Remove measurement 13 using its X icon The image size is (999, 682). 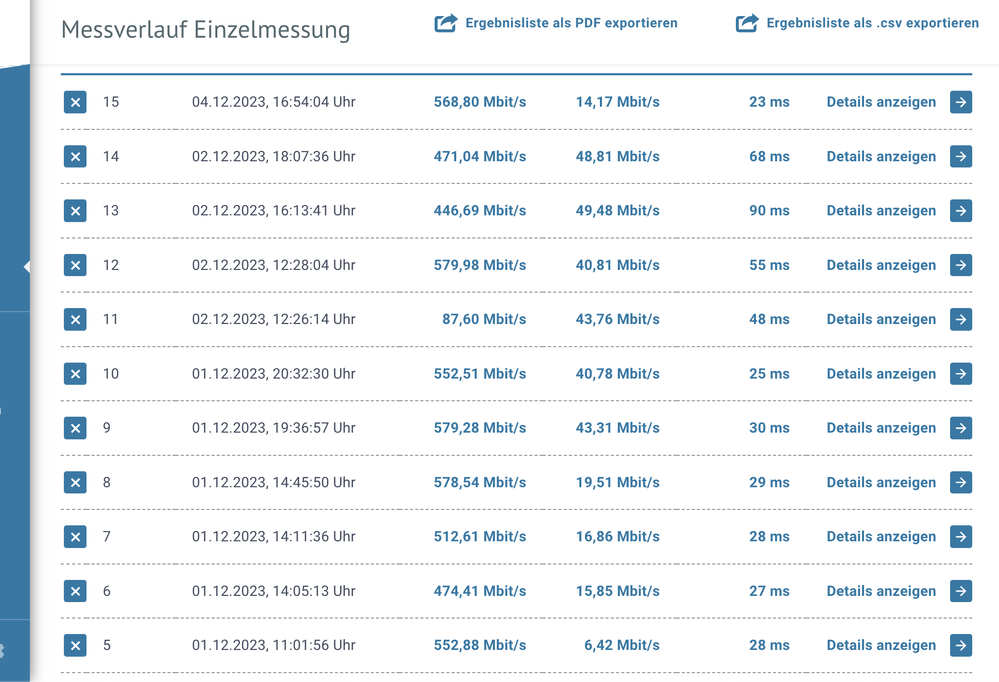[x=75, y=211]
